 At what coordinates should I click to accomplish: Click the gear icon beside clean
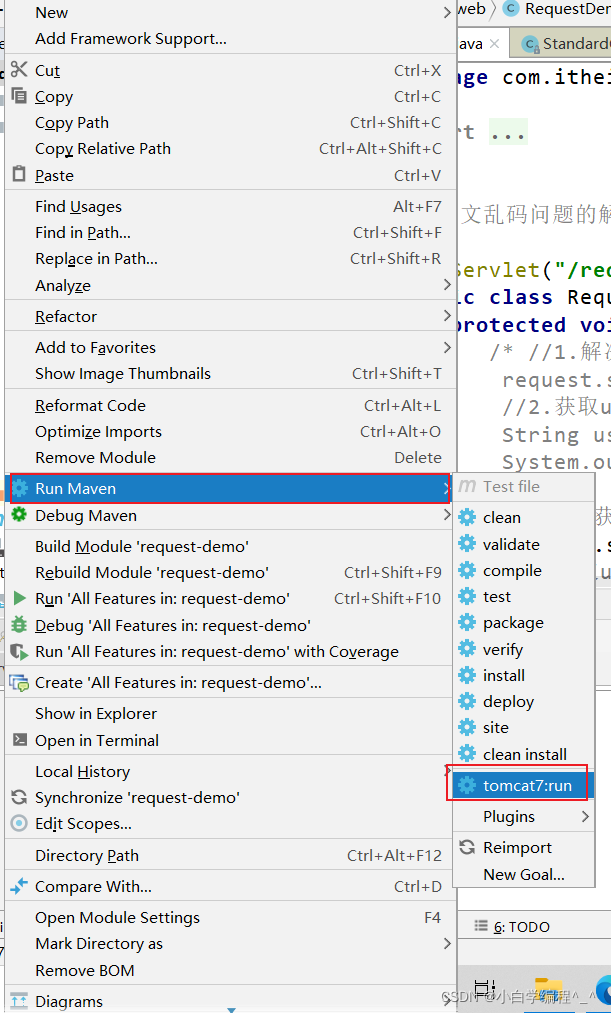(x=467, y=517)
